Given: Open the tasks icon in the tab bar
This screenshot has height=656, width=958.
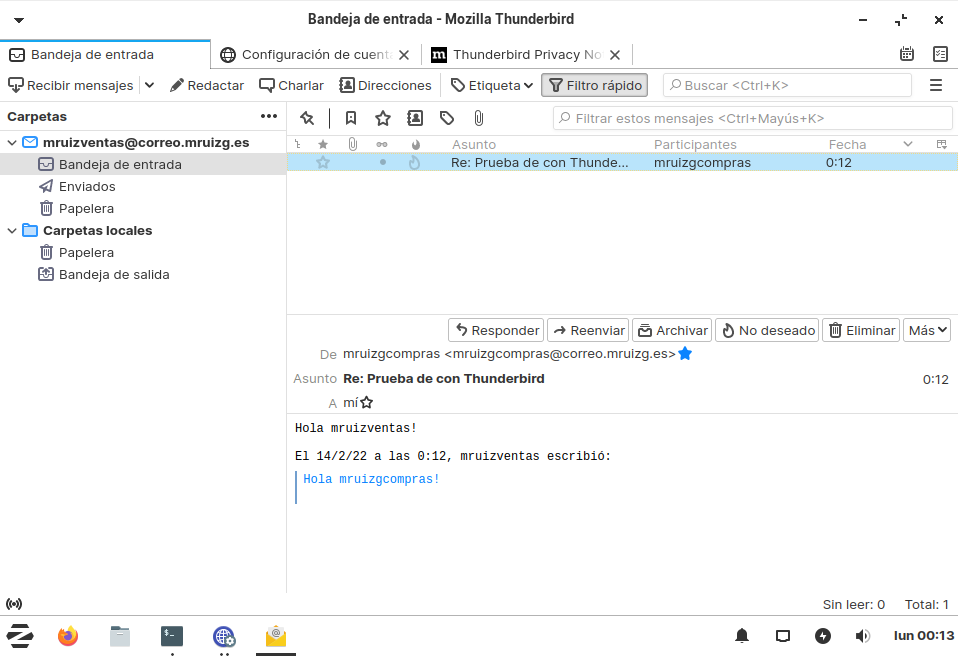Looking at the screenshot, I should 940,55.
